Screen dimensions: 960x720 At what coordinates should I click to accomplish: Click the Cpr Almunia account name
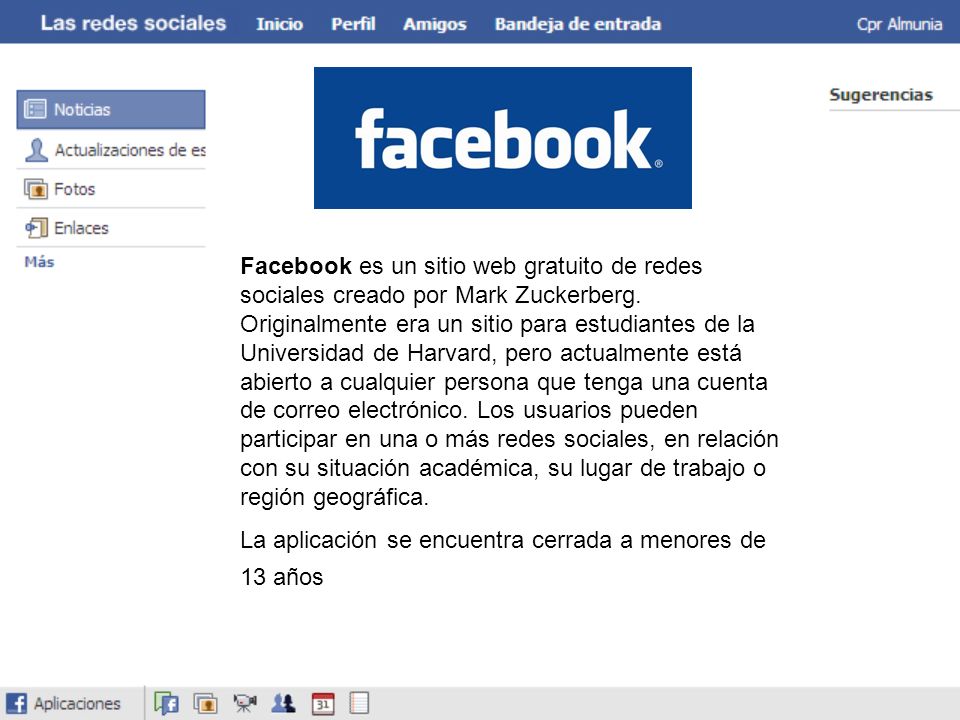point(899,24)
